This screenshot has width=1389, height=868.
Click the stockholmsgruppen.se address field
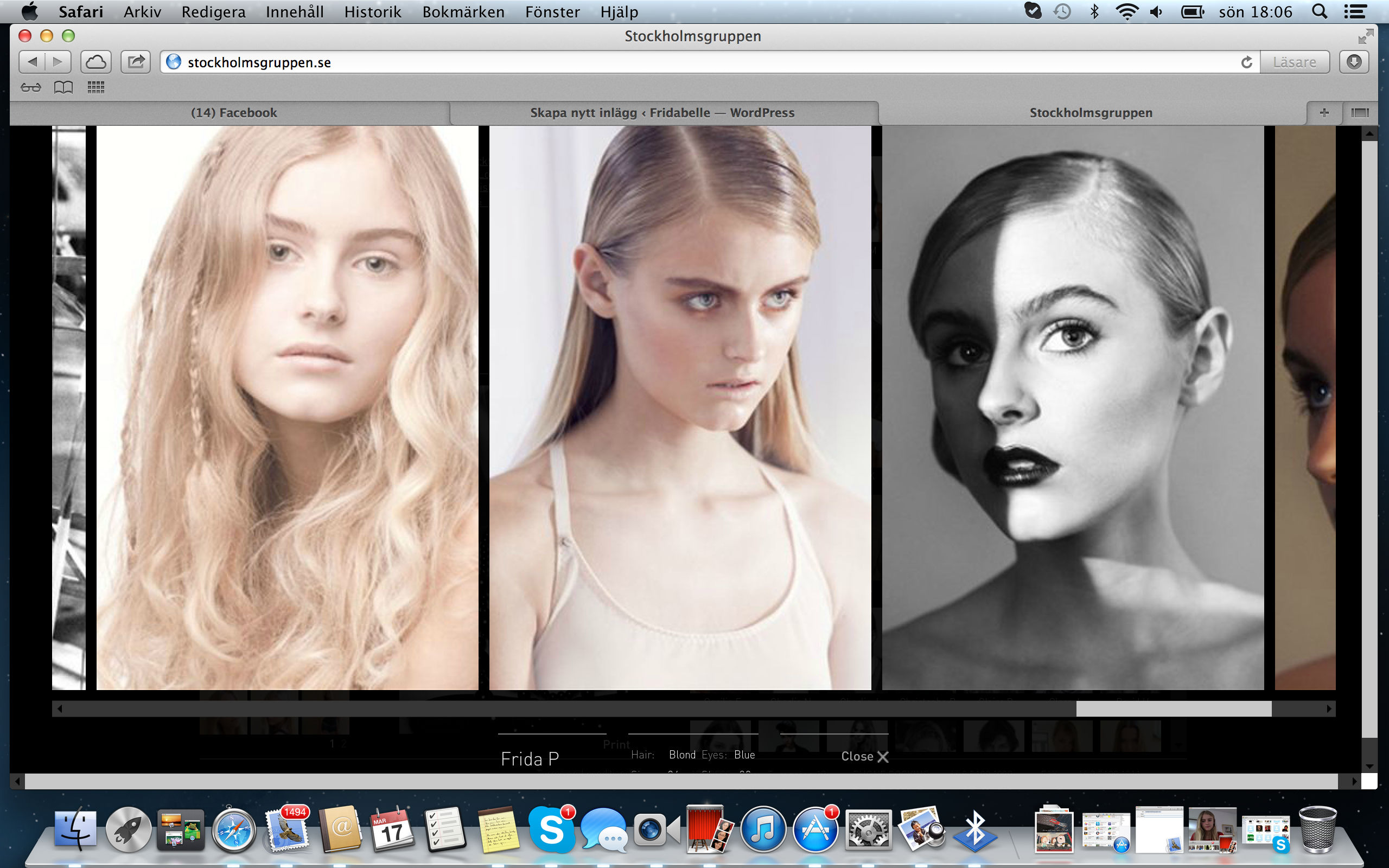tap(689, 62)
